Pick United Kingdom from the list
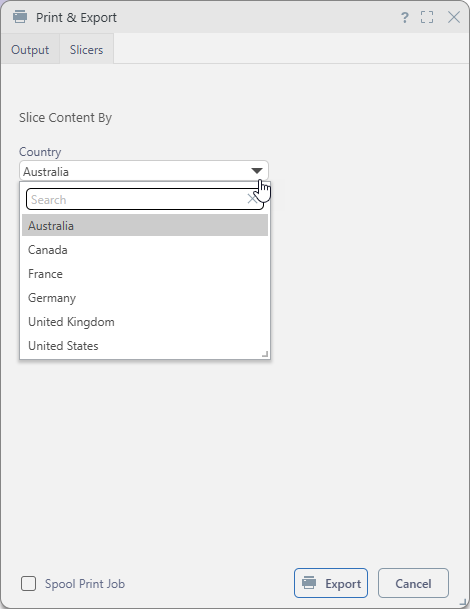 click(145, 322)
